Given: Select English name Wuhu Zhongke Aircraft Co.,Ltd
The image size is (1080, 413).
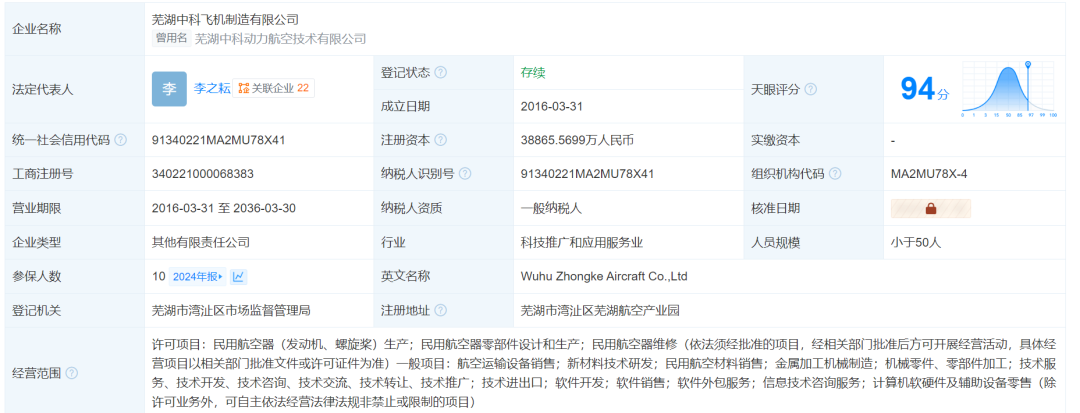Looking at the screenshot, I should tap(604, 277).
